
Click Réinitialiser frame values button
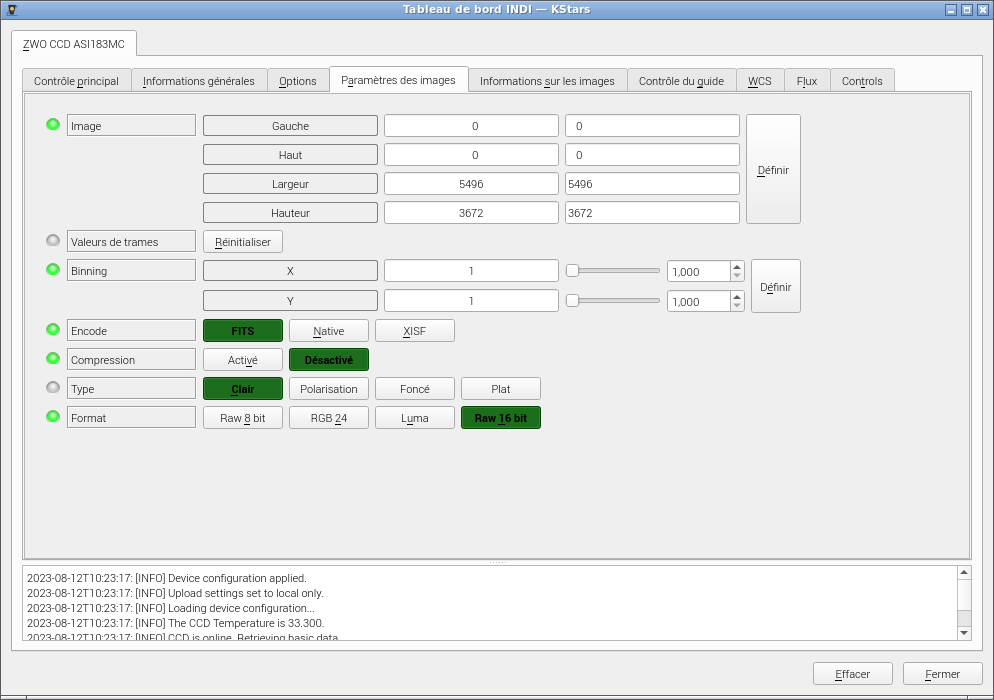(243, 242)
